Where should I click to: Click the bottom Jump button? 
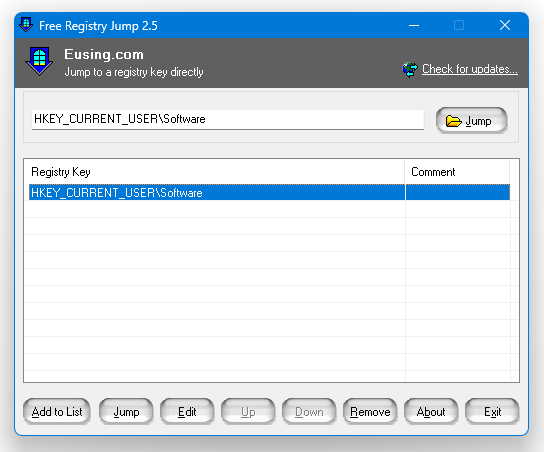click(126, 411)
